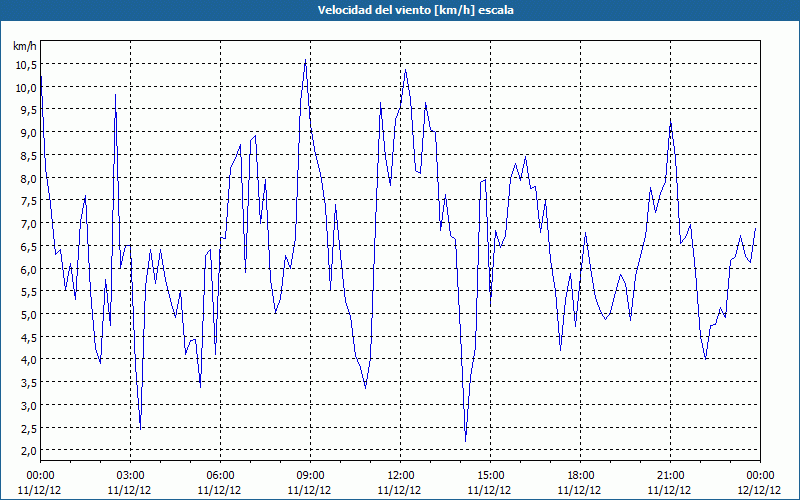Screen dimensions: 800x500
Task: Pick the "4,5" y-axis value
Action: pyautogui.click(x=28, y=337)
